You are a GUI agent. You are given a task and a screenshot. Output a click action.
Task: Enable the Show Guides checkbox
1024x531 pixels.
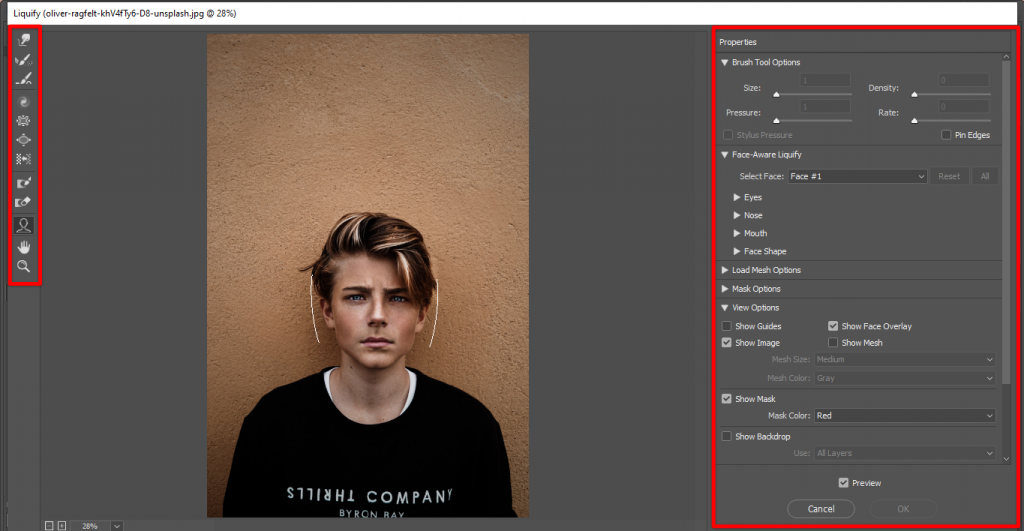tap(727, 326)
